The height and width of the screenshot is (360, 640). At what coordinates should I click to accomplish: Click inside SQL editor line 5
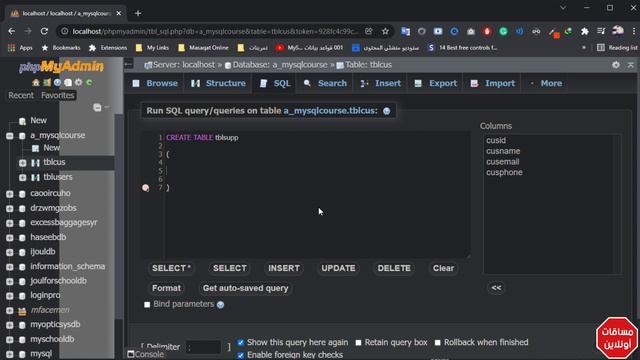pyautogui.click(x=318, y=171)
